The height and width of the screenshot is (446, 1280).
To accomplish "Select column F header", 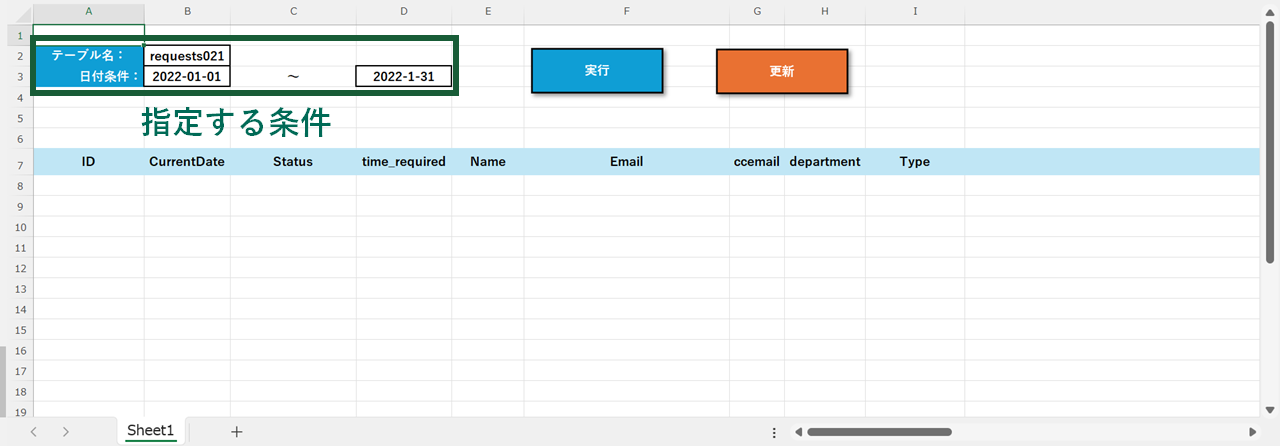I will (x=626, y=10).
